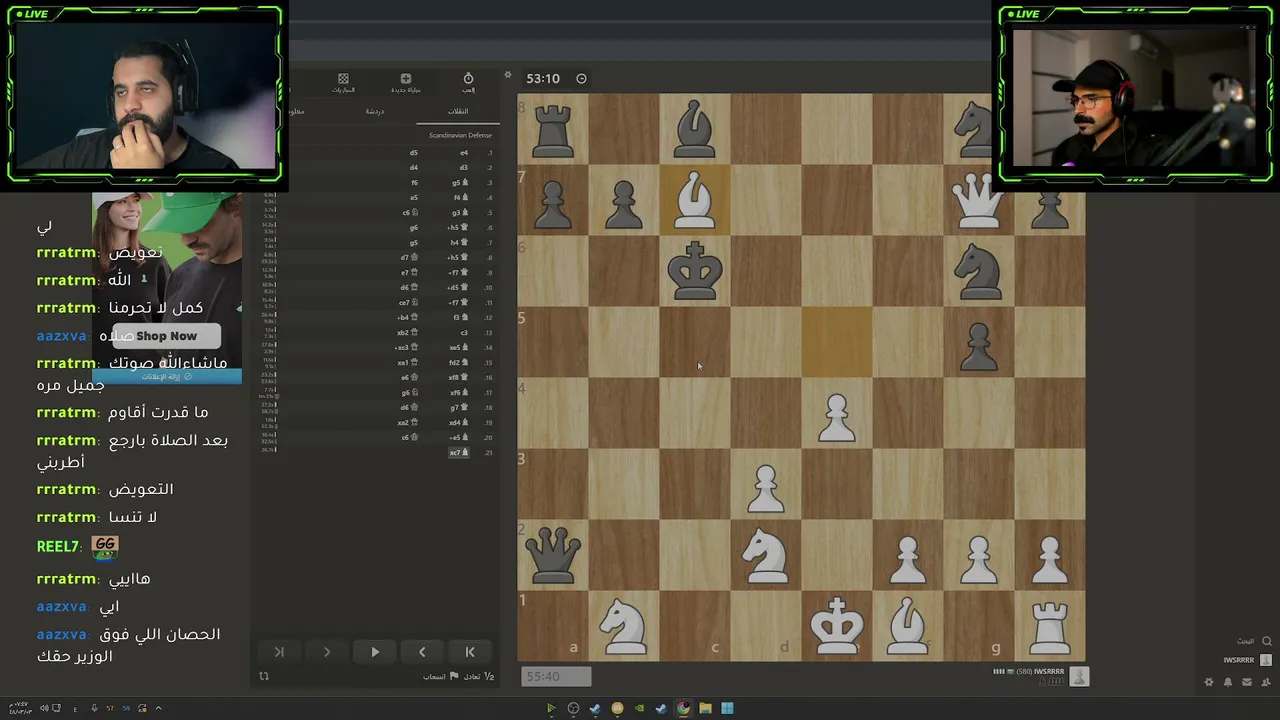Click the white rook on h1

1050,626
